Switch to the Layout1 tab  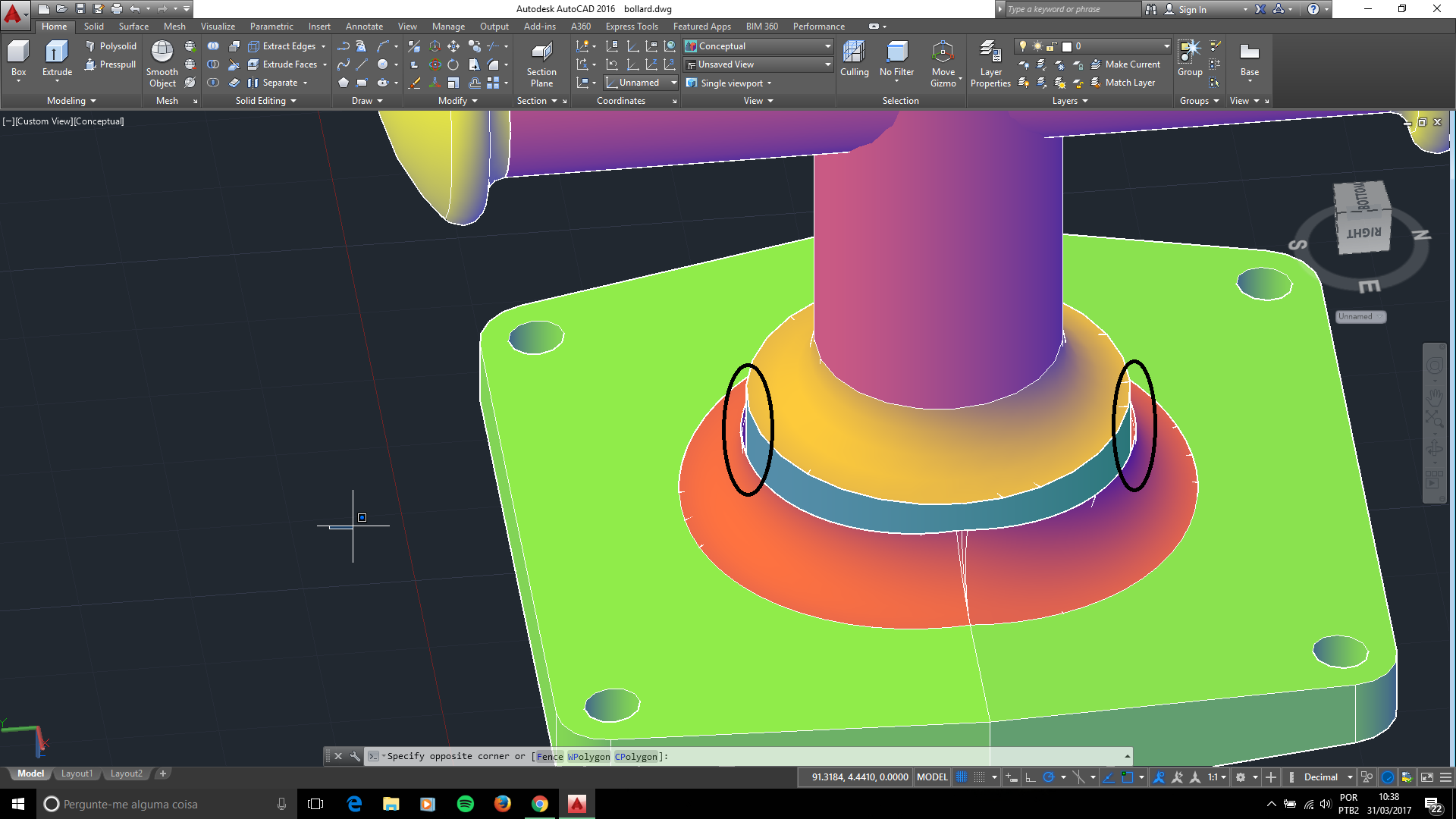click(x=77, y=773)
